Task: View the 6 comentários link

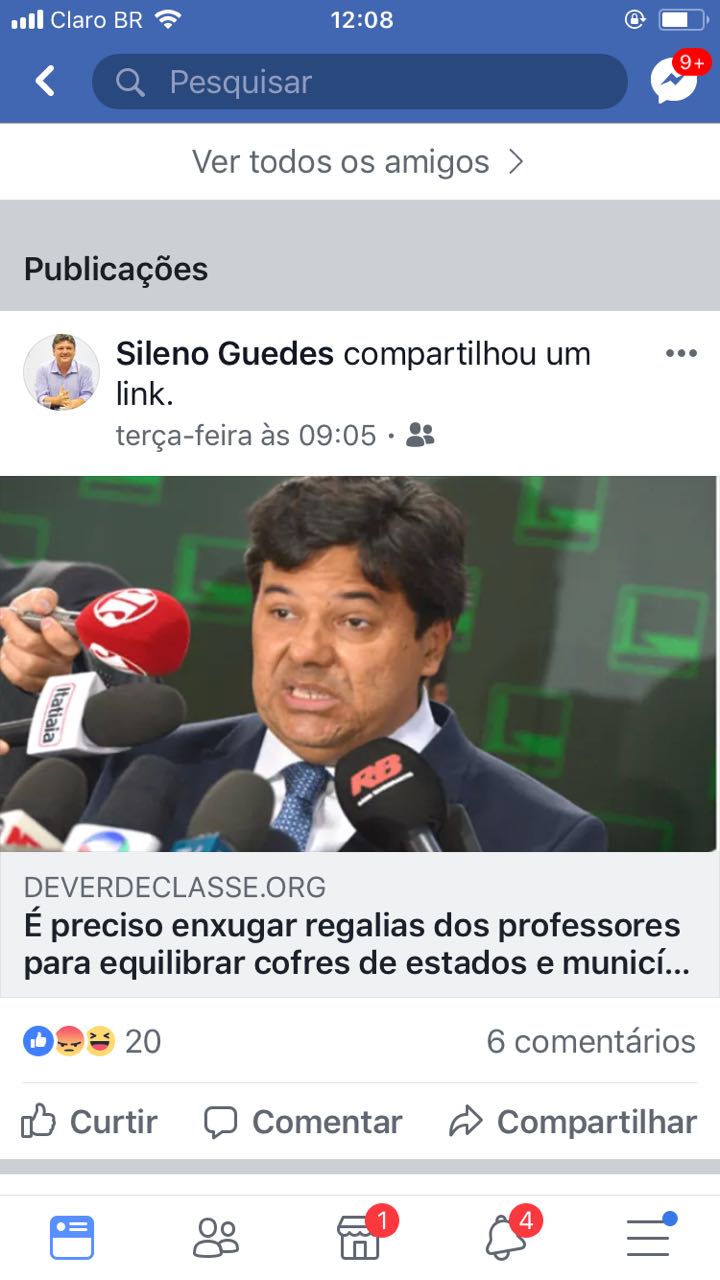Action: pyautogui.click(x=591, y=1041)
